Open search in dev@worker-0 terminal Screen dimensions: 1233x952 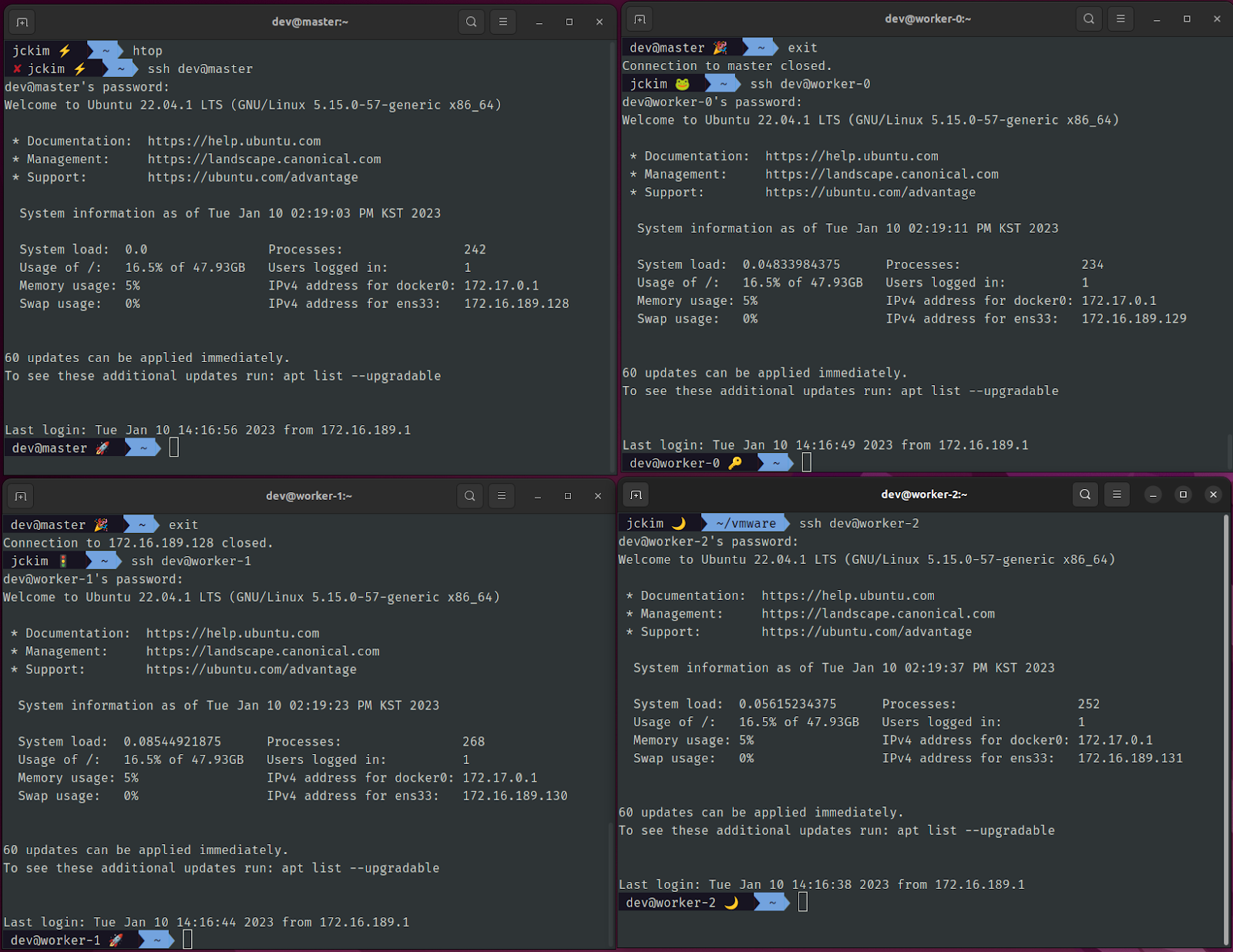click(x=1089, y=19)
